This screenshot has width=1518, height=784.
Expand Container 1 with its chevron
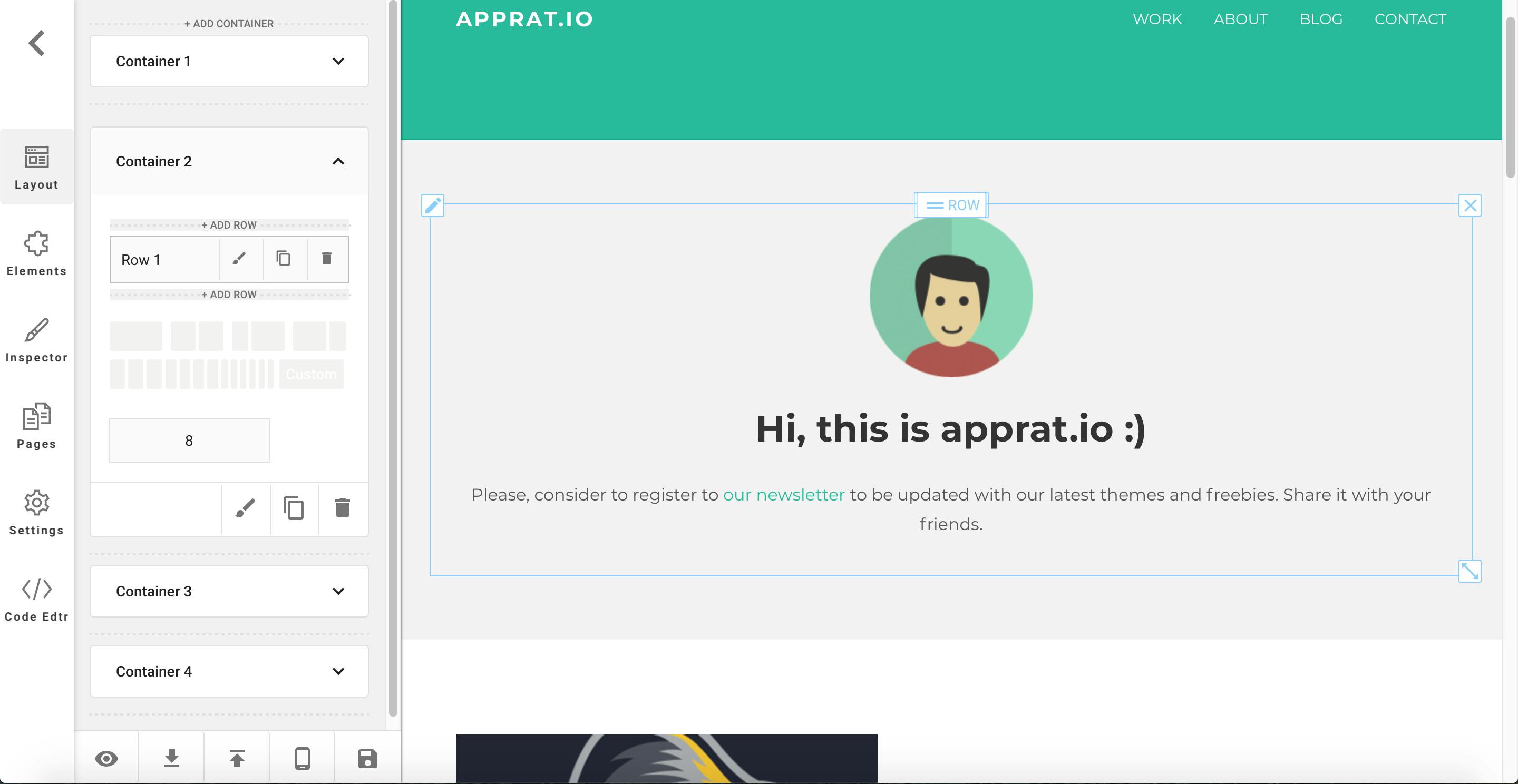click(338, 61)
